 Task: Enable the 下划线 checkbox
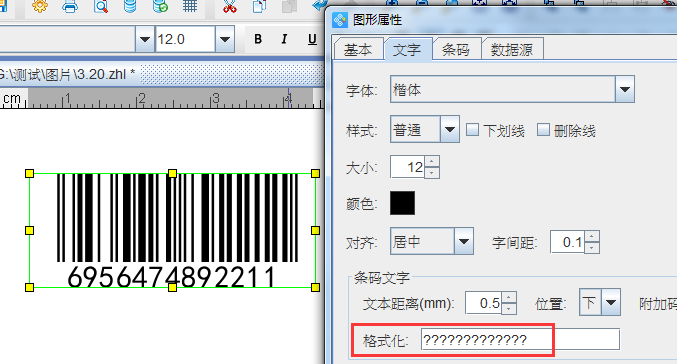(x=472, y=130)
